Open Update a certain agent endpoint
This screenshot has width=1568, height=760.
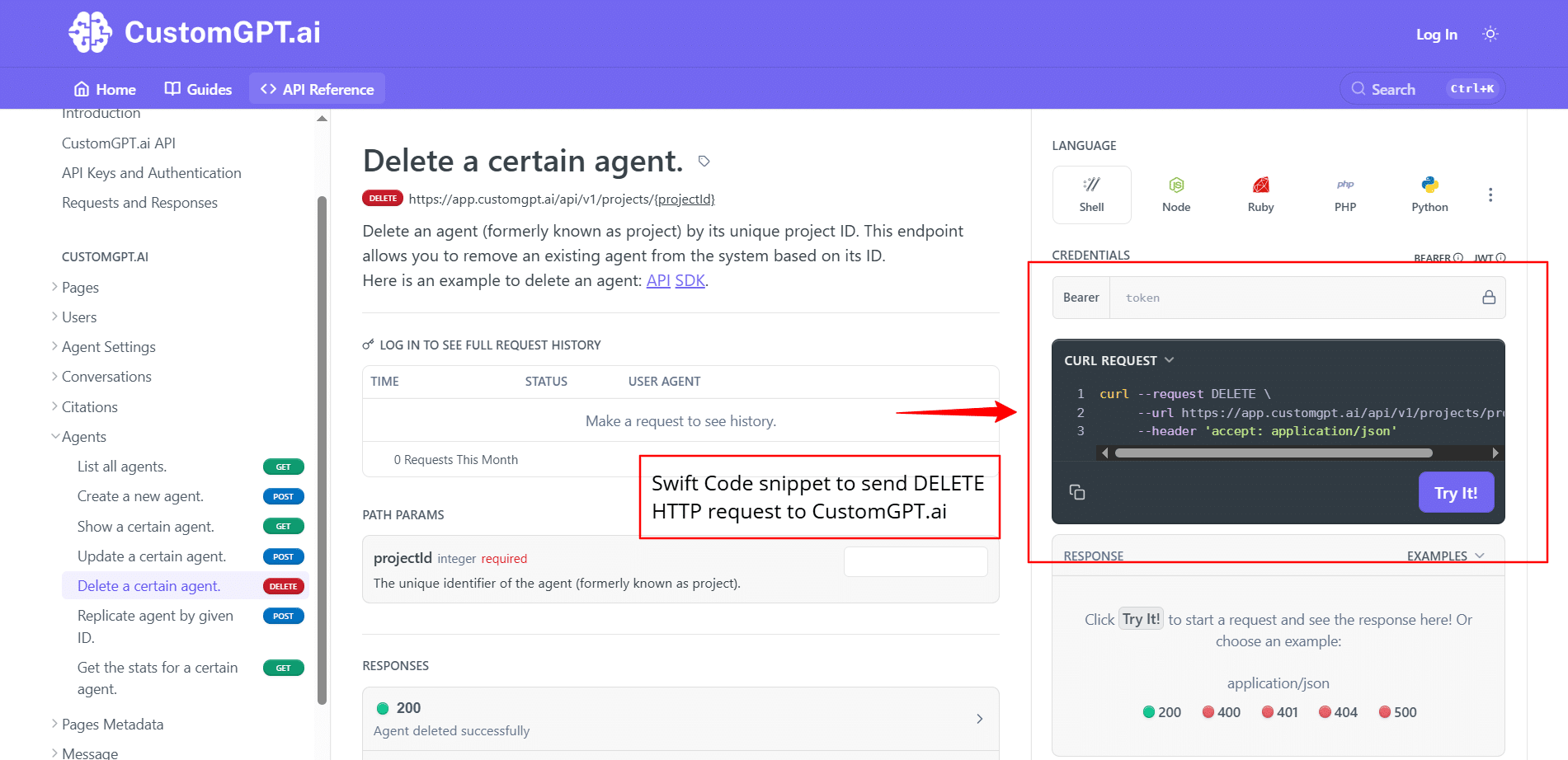point(152,556)
